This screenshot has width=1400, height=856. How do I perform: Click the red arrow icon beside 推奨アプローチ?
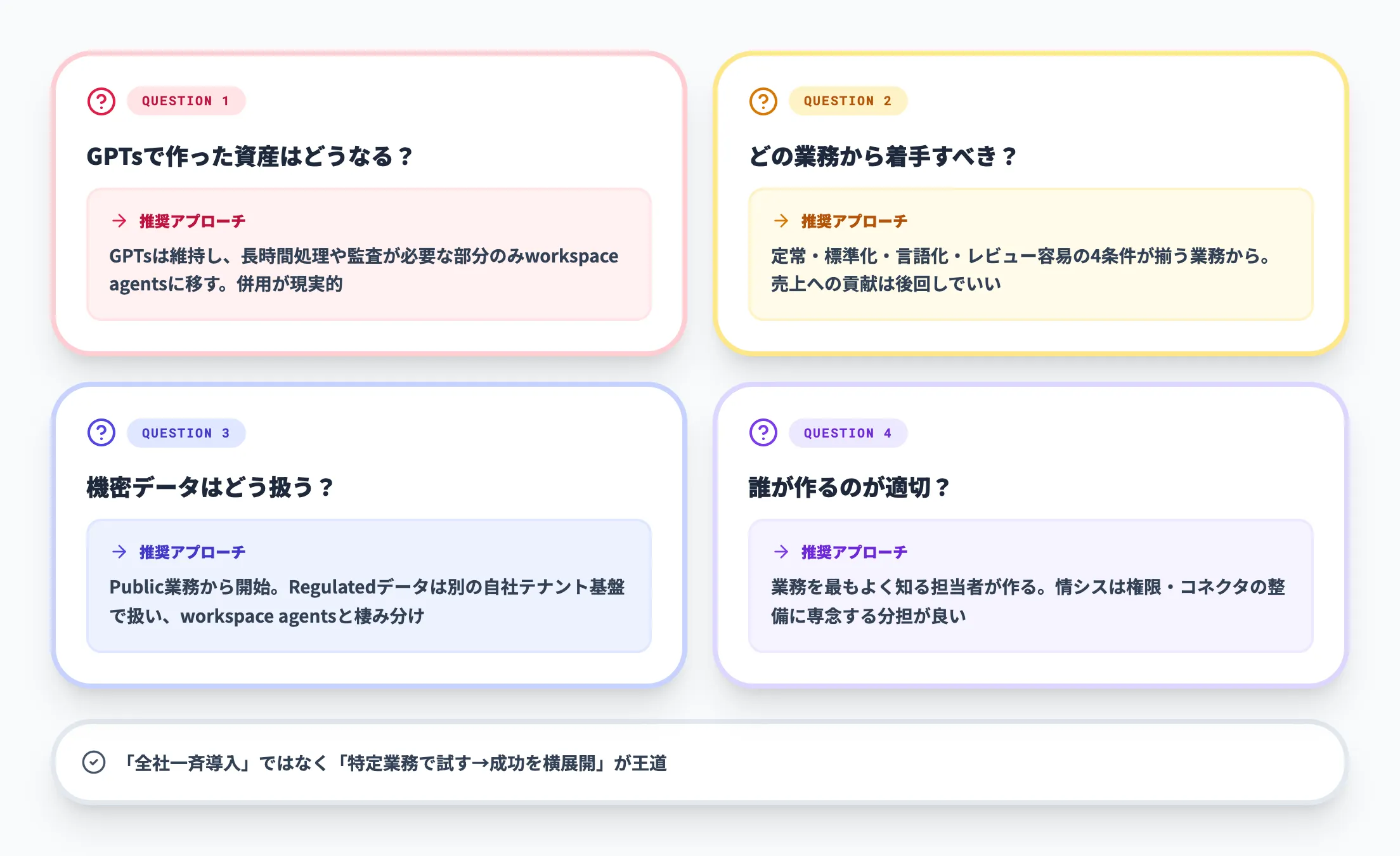118,221
